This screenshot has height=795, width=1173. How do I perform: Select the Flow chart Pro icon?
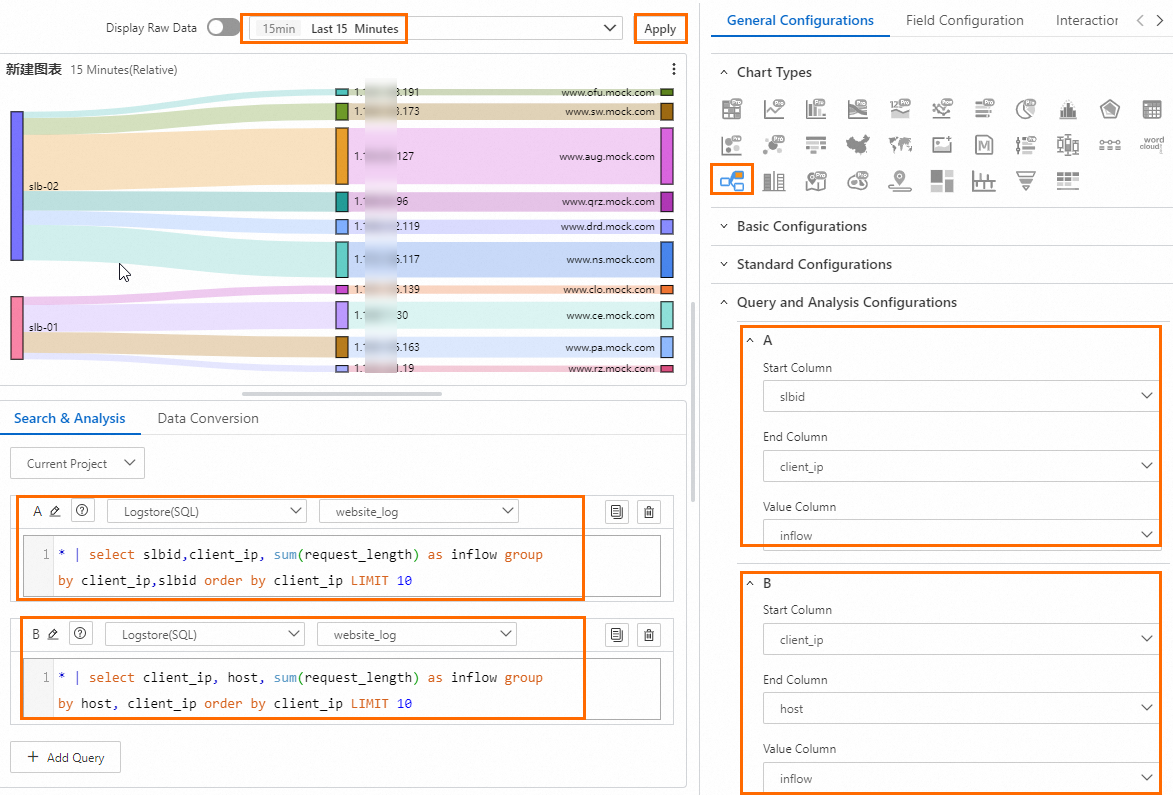point(858,109)
